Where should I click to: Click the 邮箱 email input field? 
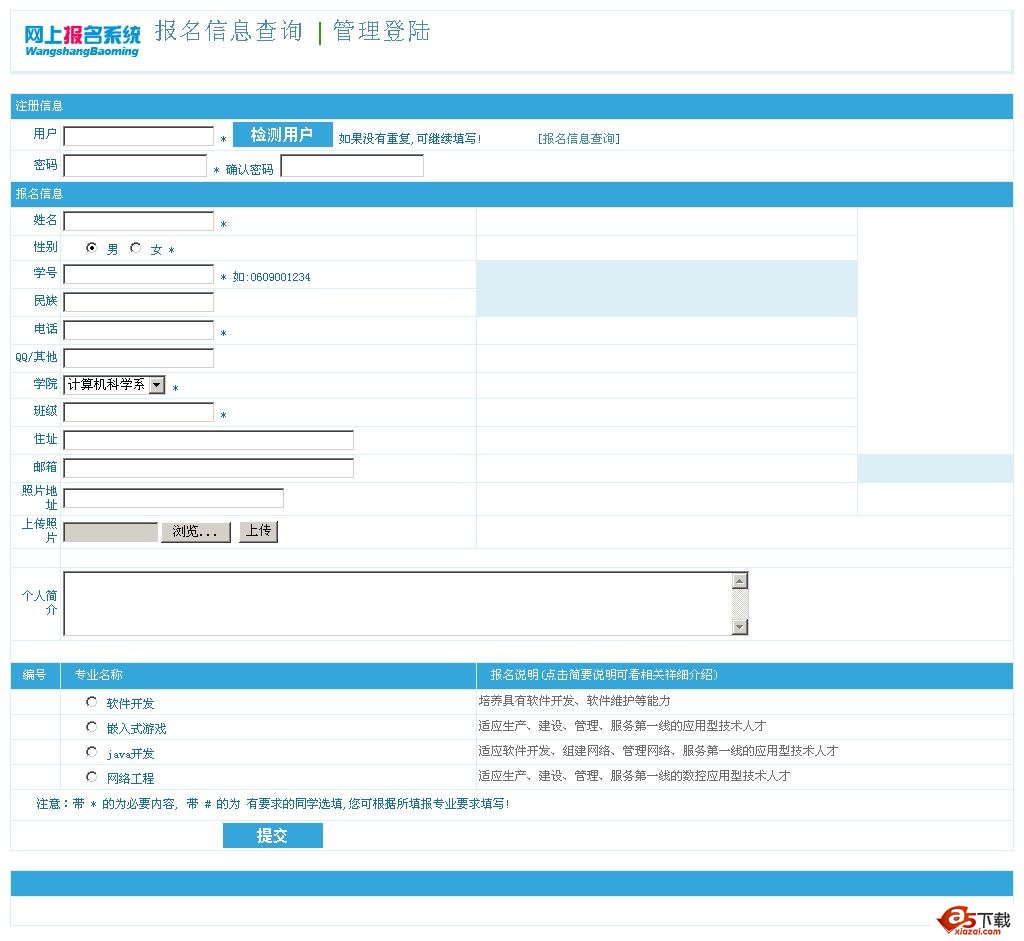pyautogui.click(x=207, y=467)
